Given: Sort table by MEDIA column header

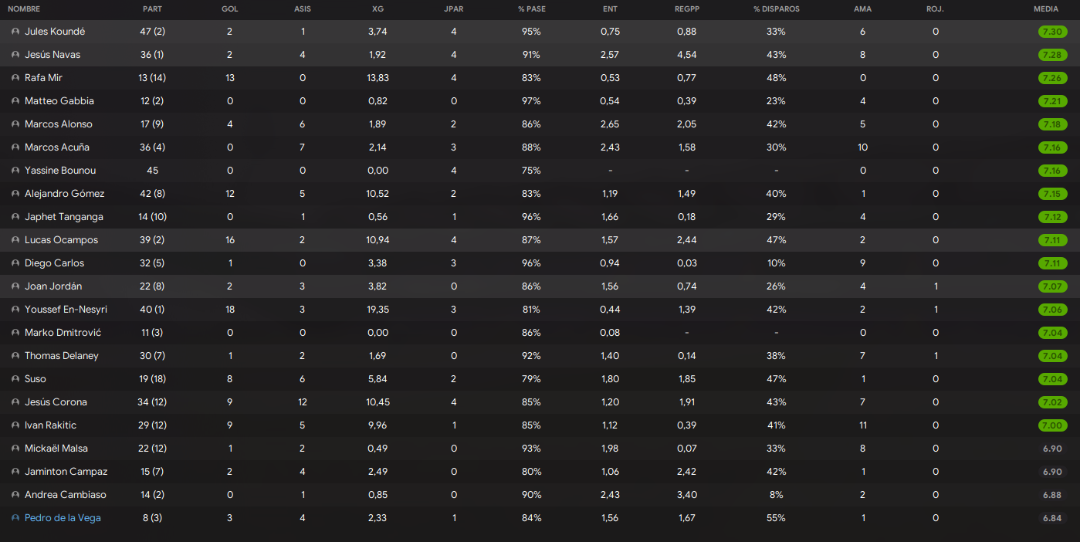Looking at the screenshot, I should 1046,9.
